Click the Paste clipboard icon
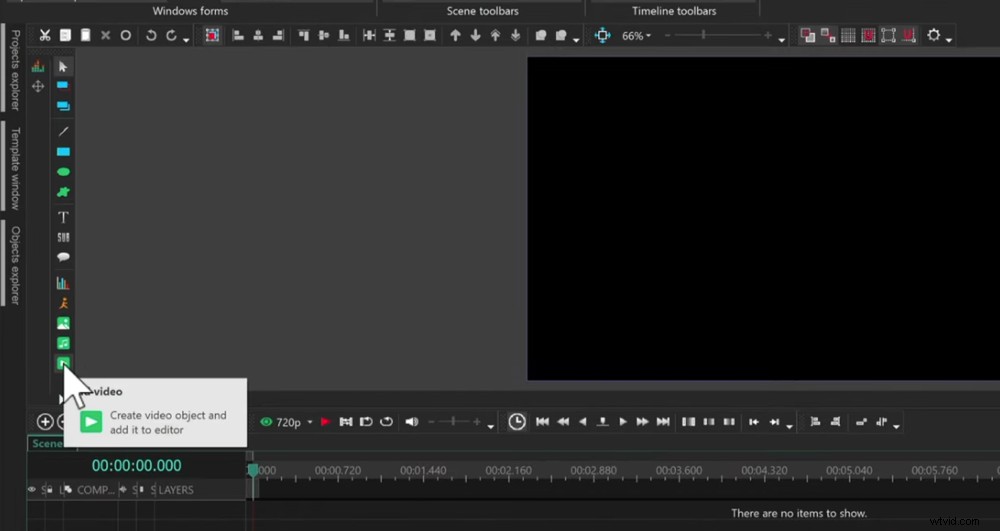 (85, 36)
